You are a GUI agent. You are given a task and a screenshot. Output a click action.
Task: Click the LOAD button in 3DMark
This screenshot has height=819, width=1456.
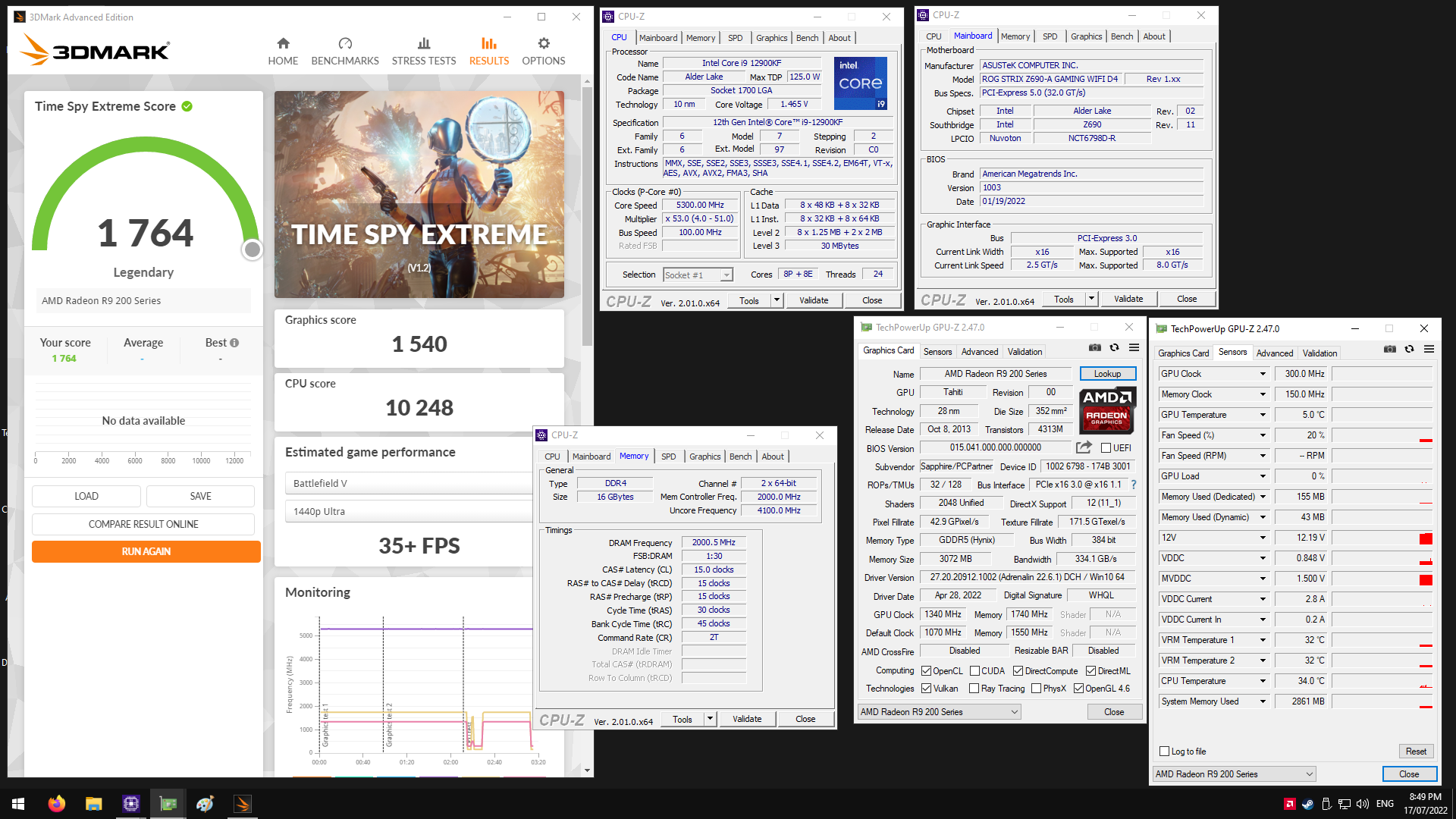tap(86, 496)
